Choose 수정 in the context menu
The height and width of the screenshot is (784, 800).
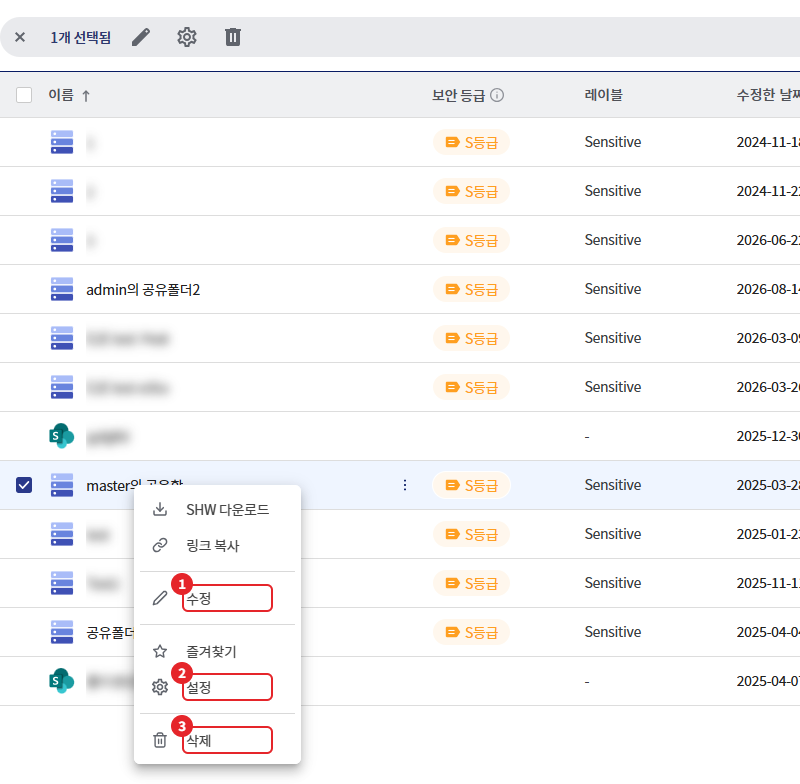198,598
